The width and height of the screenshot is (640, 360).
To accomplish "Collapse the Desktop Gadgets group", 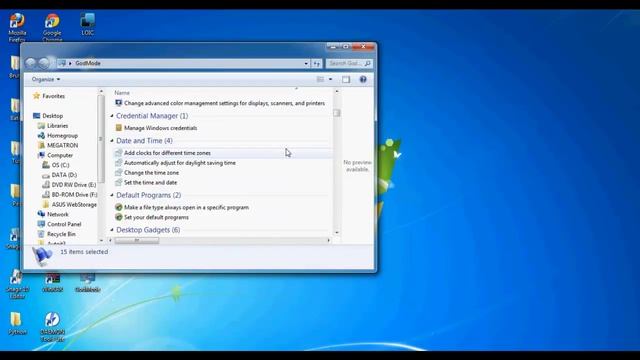I will [112, 230].
